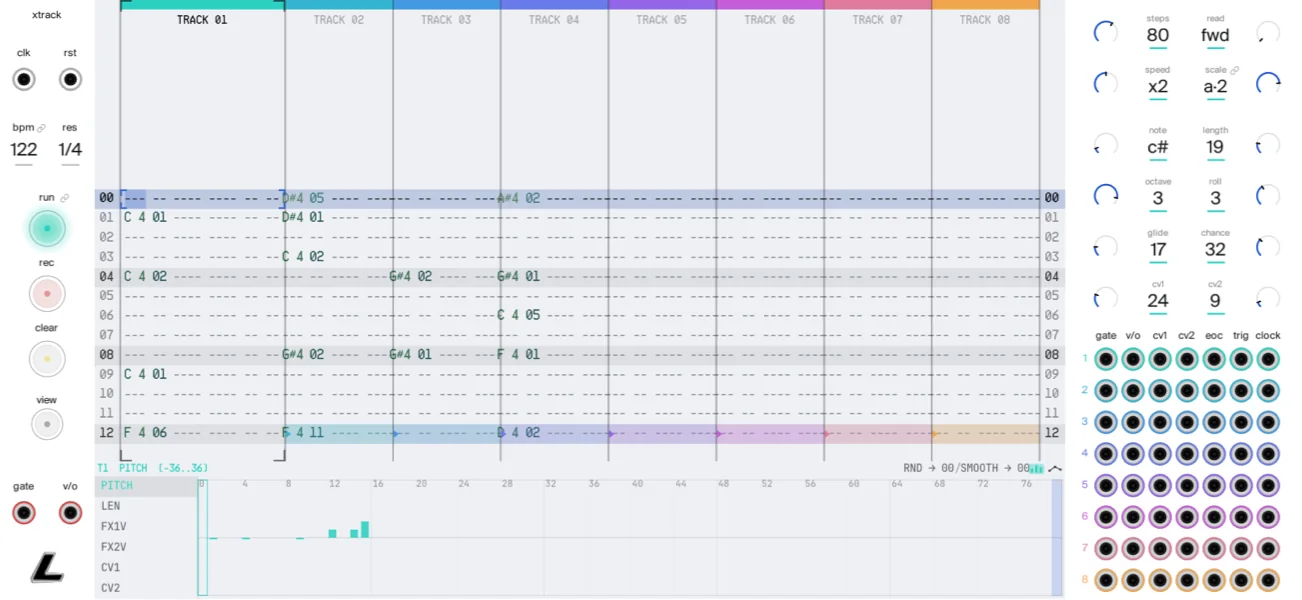This screenshot has height=600, width=1302.
Task: Select line graph display mode icon
Action: point(1055,468)
